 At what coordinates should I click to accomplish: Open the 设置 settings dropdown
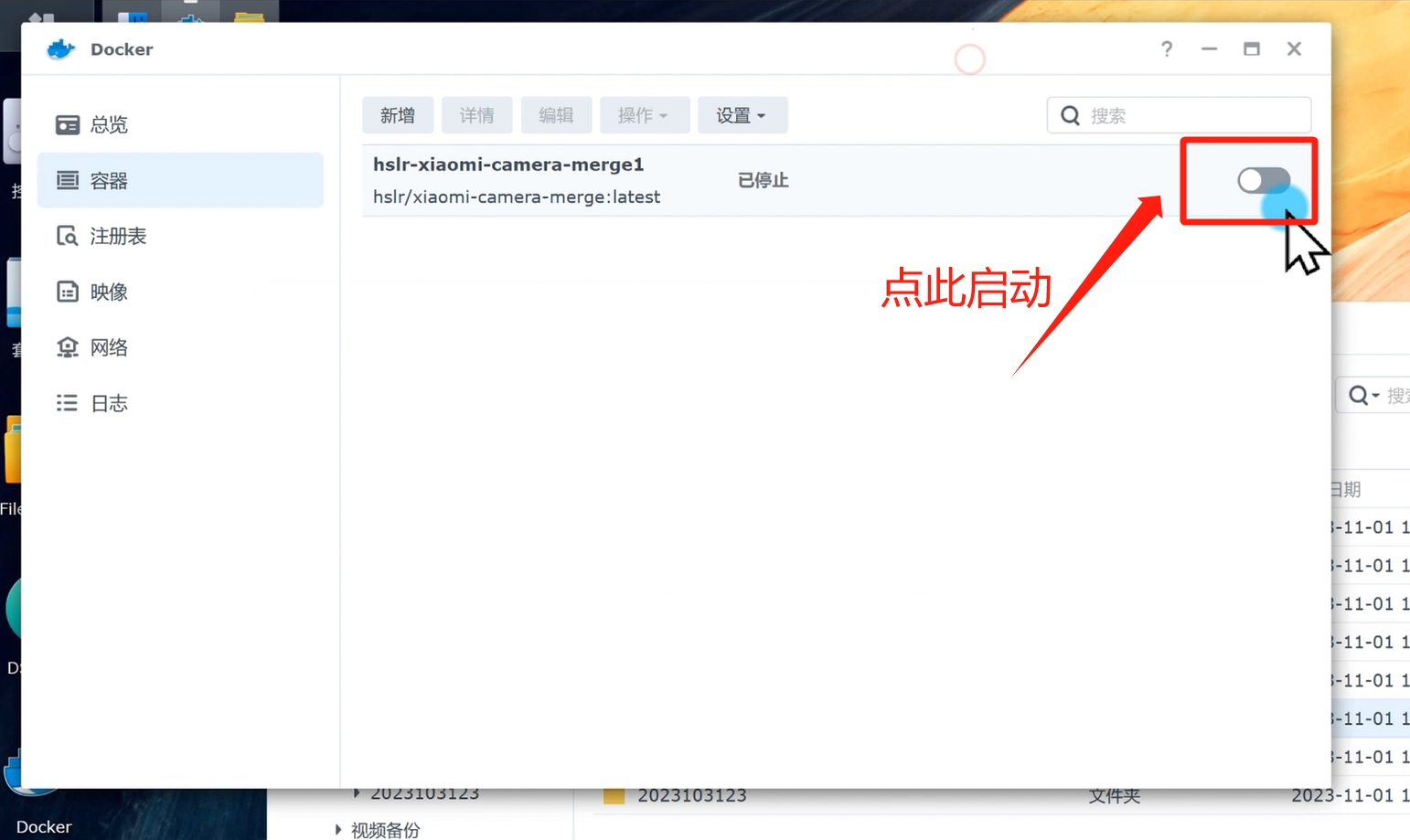tap(742, 116)
